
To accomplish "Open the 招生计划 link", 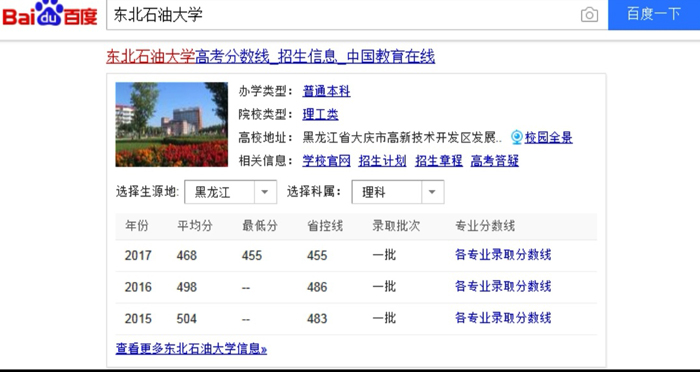I will [x=382, y=161].
